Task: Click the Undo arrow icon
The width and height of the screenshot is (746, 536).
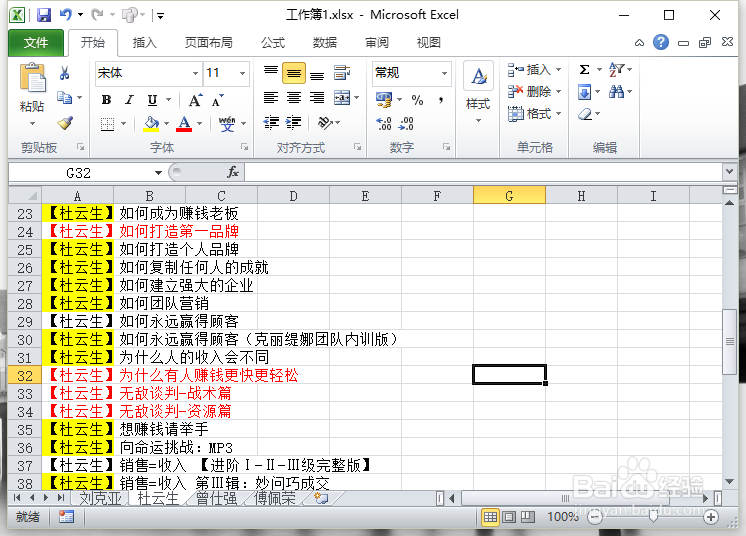Action: [x=65, y=15]
